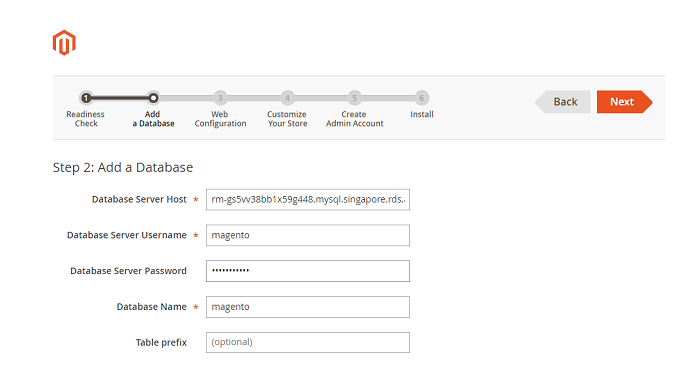700x392 pixels.
Task: Focus the Database Name field
Action: pyautogui.click(x=308, y=307)
